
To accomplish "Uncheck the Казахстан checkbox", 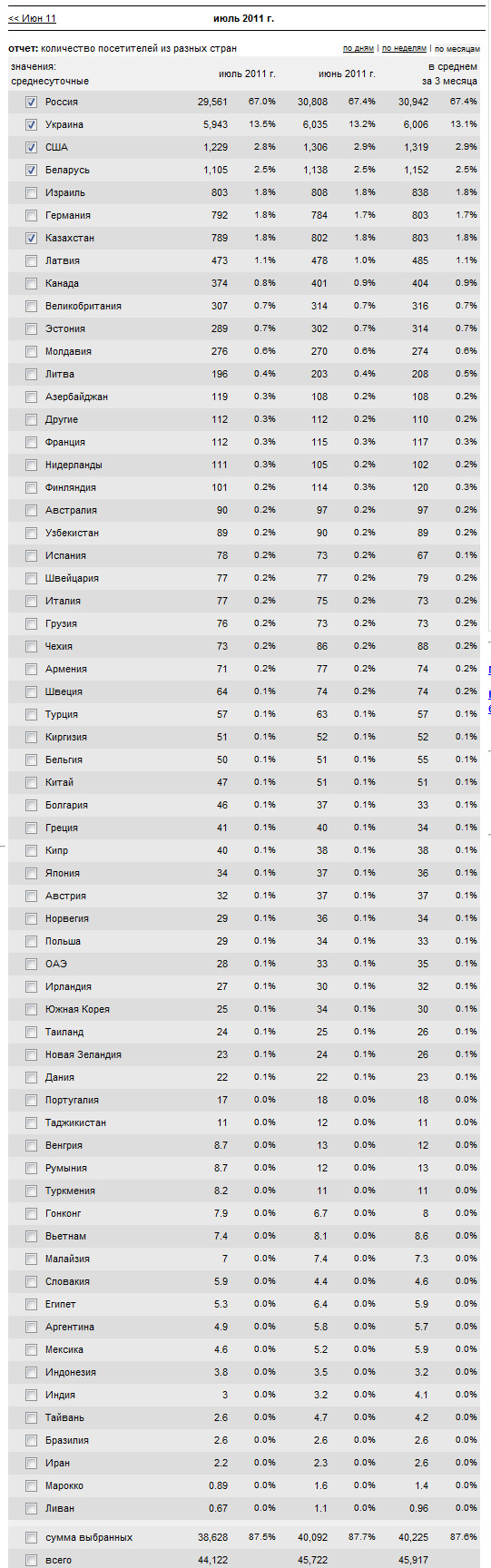I will pos(32,239).
